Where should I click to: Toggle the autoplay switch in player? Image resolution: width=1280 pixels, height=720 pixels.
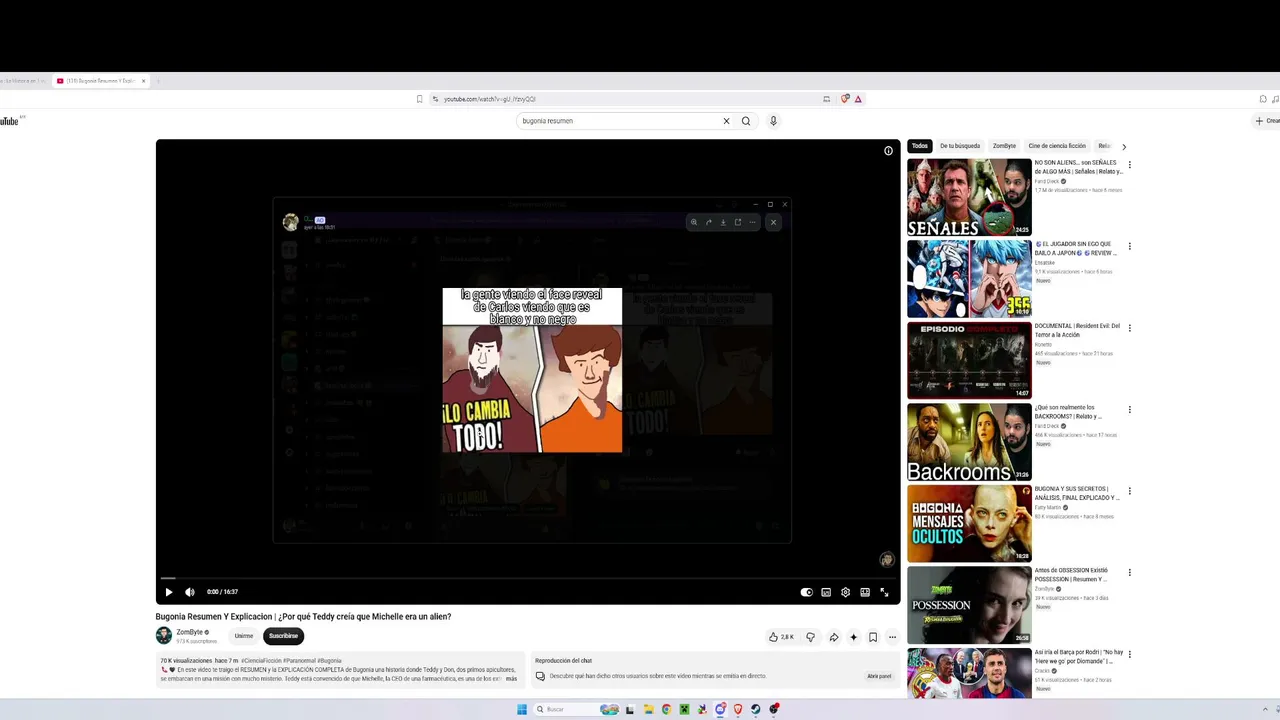[807, 592]
